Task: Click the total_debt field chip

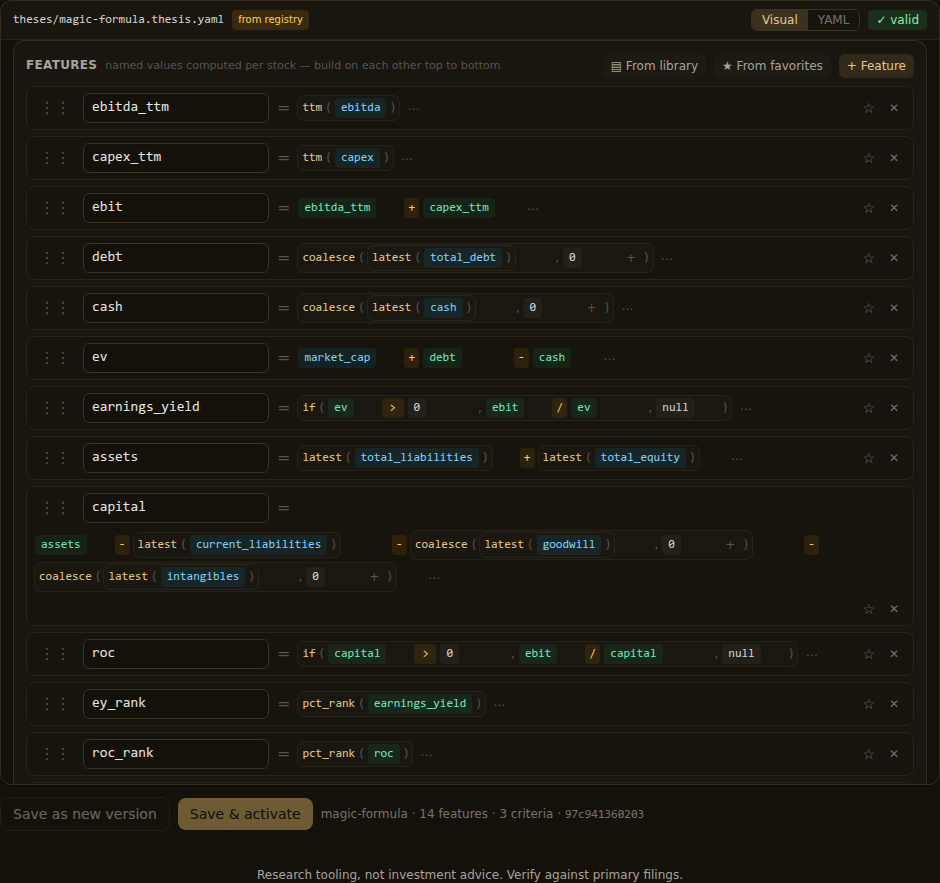Action: click(463, 257)
